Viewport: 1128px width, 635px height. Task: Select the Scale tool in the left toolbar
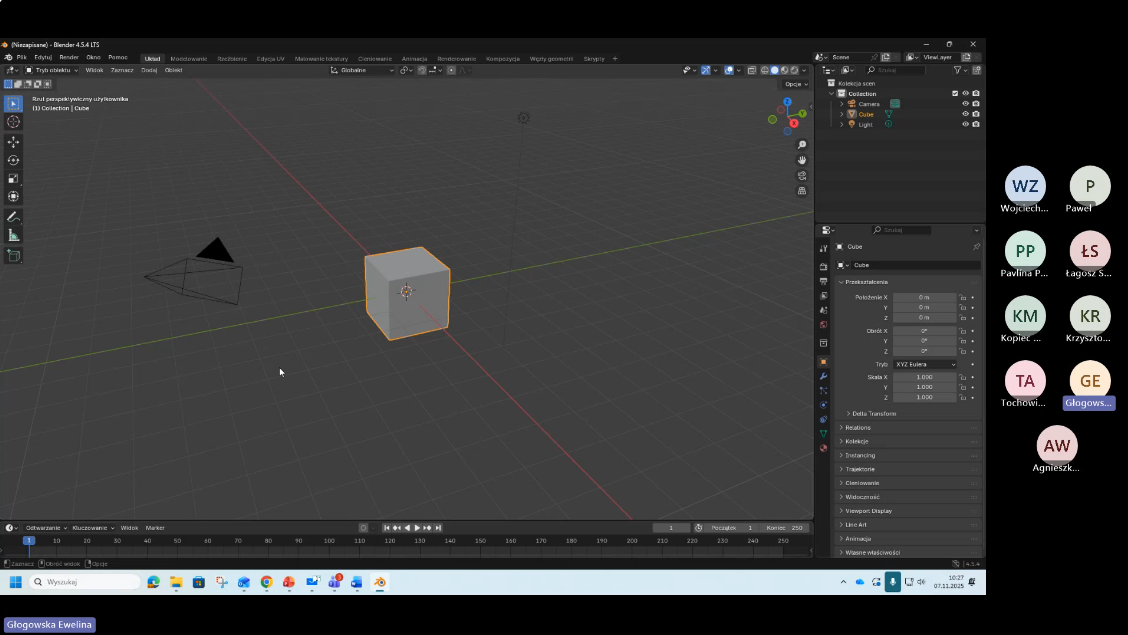coord(13,178)
